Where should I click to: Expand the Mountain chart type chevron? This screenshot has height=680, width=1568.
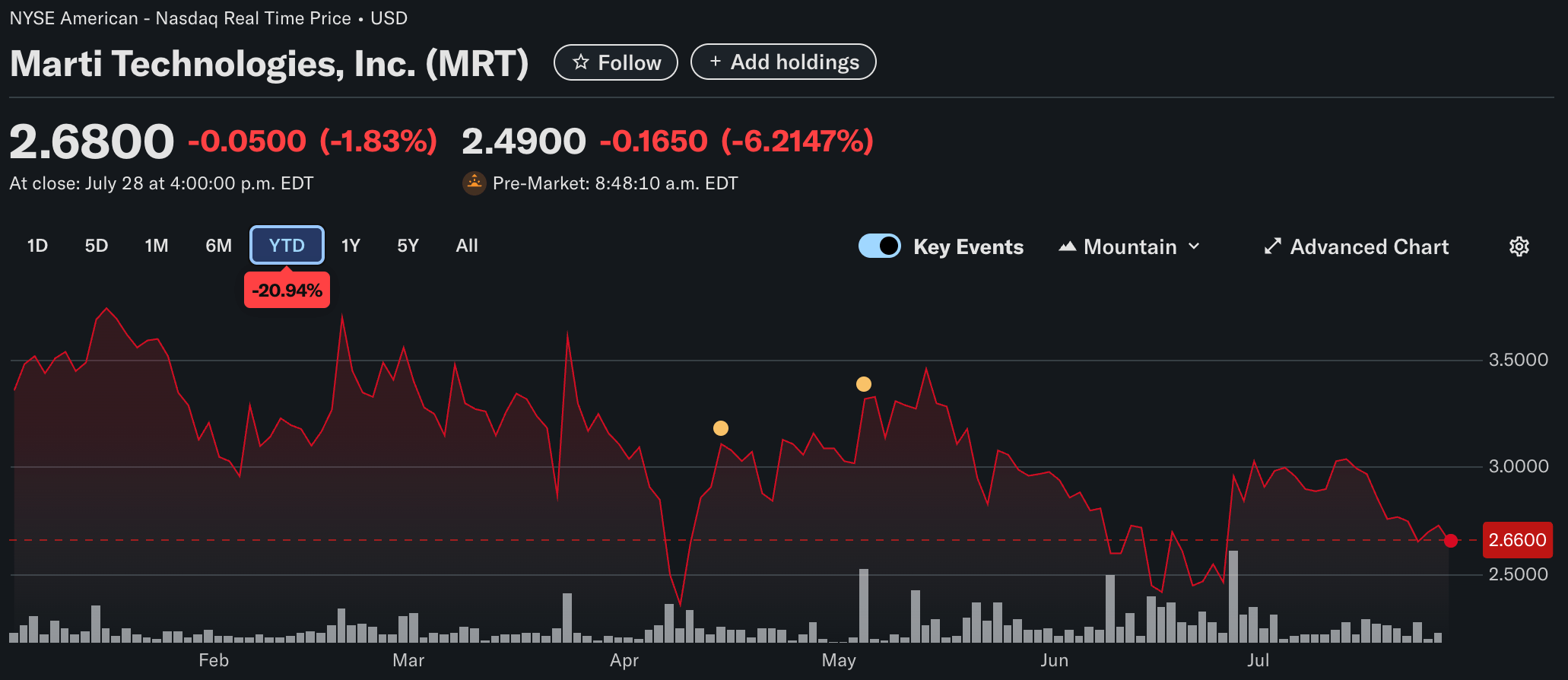pos(1194,246)
